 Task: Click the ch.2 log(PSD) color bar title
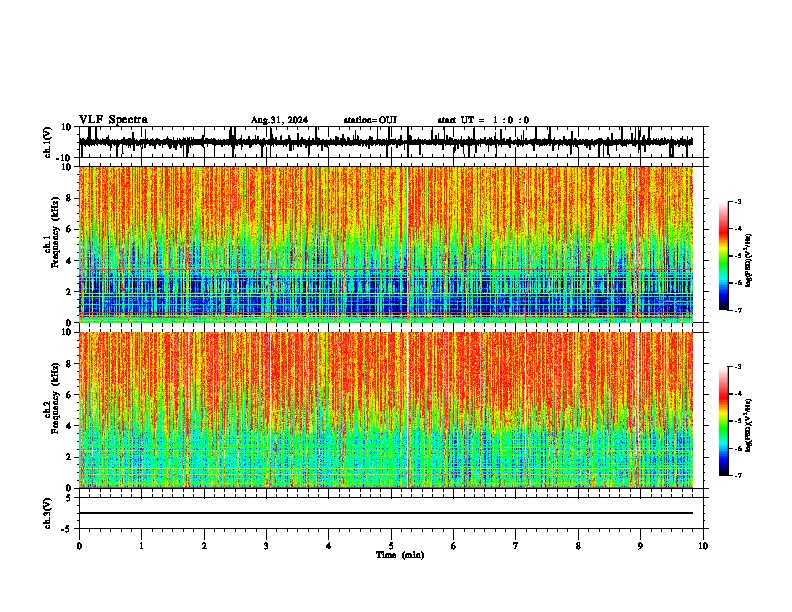pyautogui.click(x=749, y=425)
